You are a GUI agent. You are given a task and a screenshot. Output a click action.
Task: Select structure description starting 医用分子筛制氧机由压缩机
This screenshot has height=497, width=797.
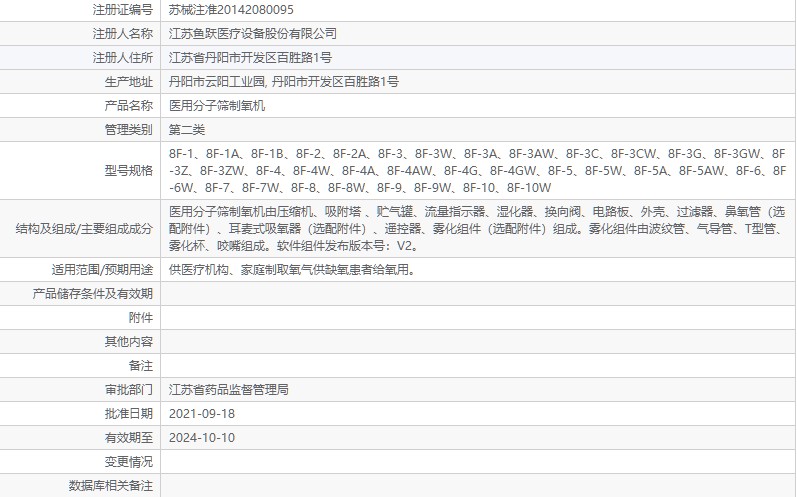click(477, 229)
